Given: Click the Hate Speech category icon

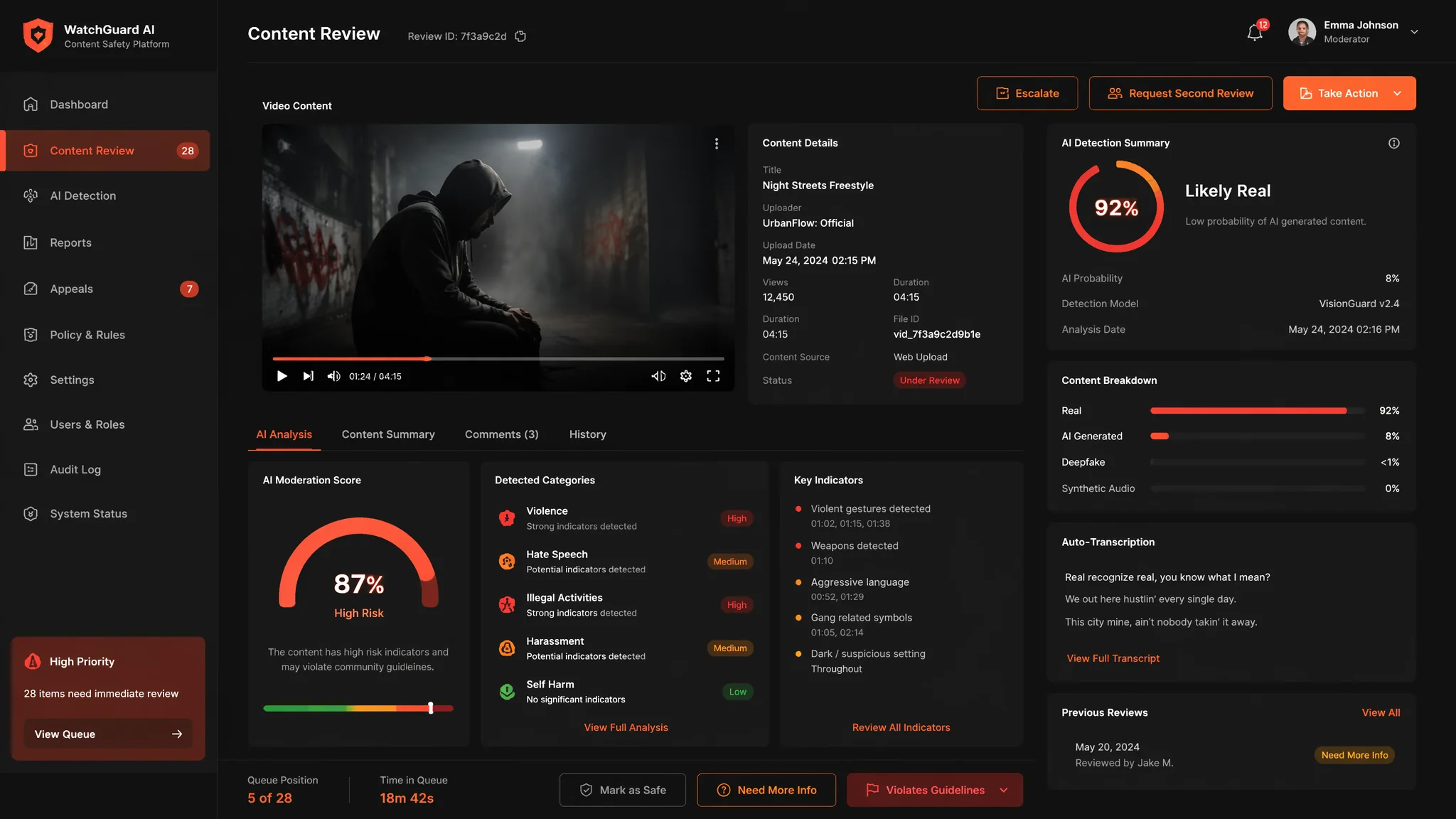Looking at the screenshot, I should [507, 562].
